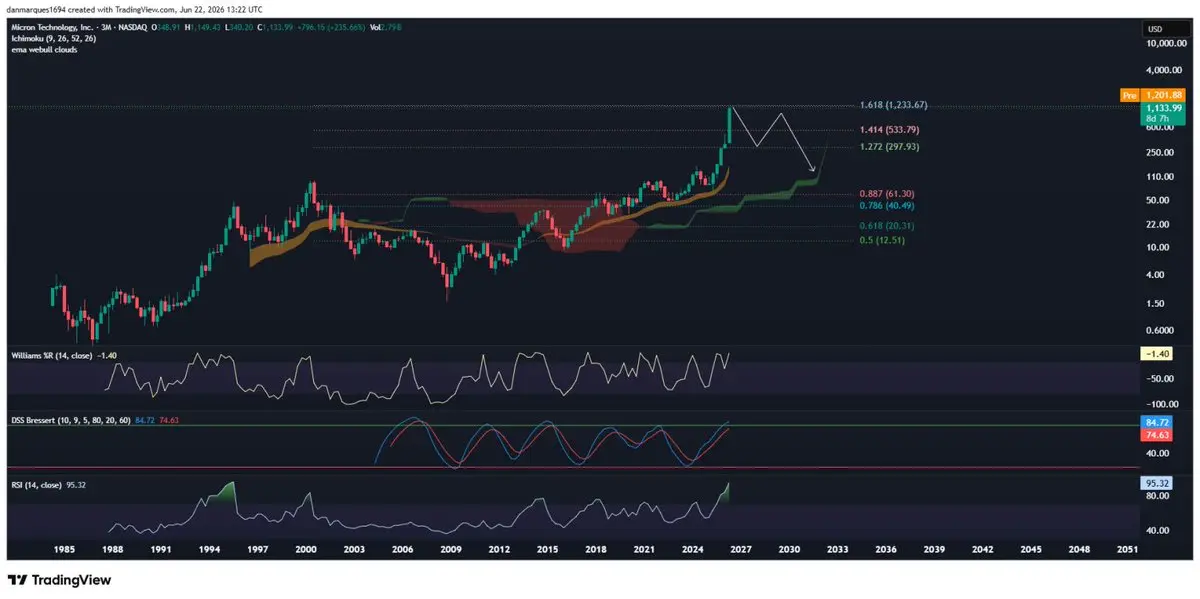Select the 0.786 (40.49) Fibonacci level label
Viewport: 1200px width, 599px height.
887,205
